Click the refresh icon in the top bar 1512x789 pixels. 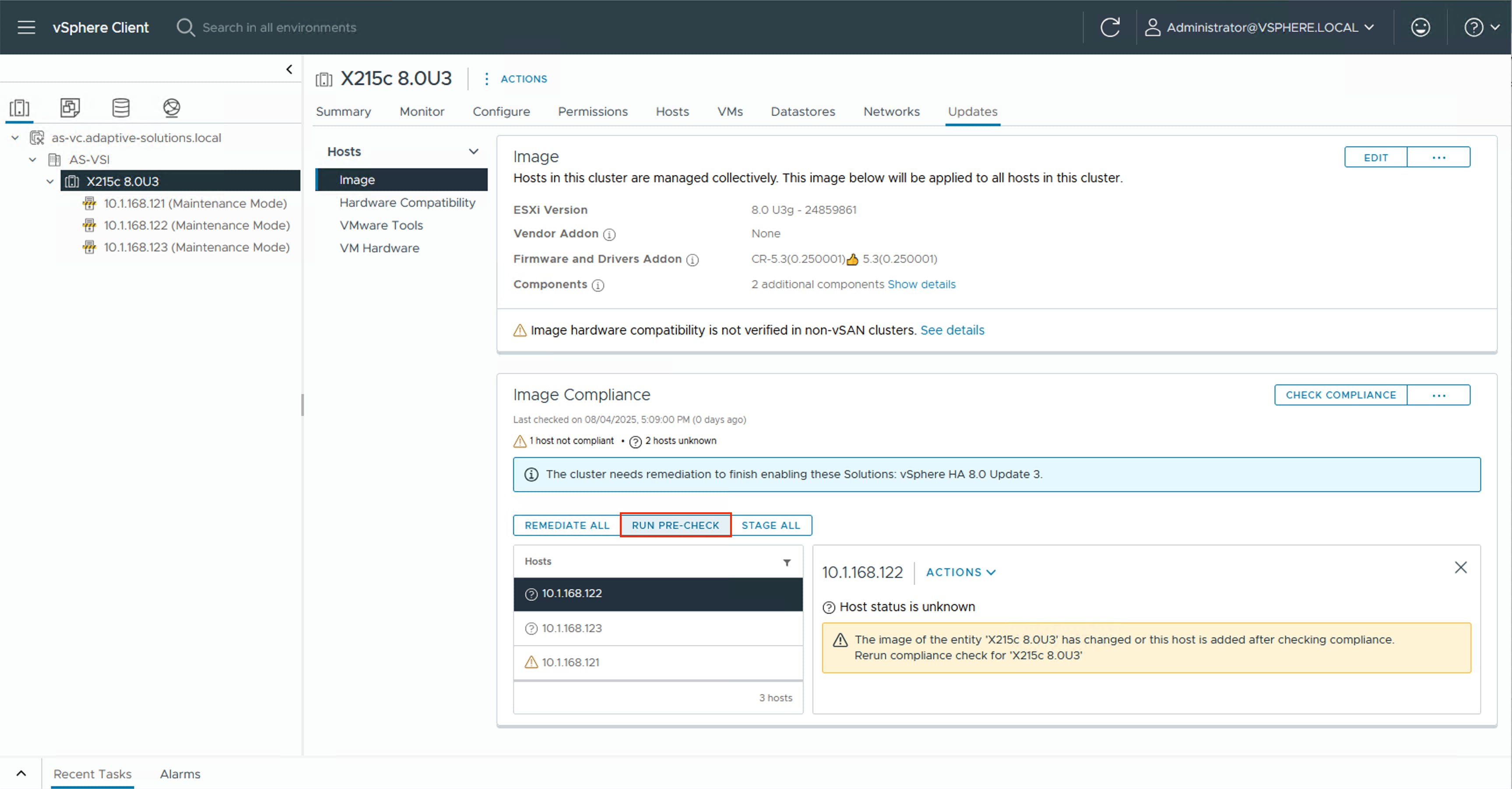tap(1111, 27)
